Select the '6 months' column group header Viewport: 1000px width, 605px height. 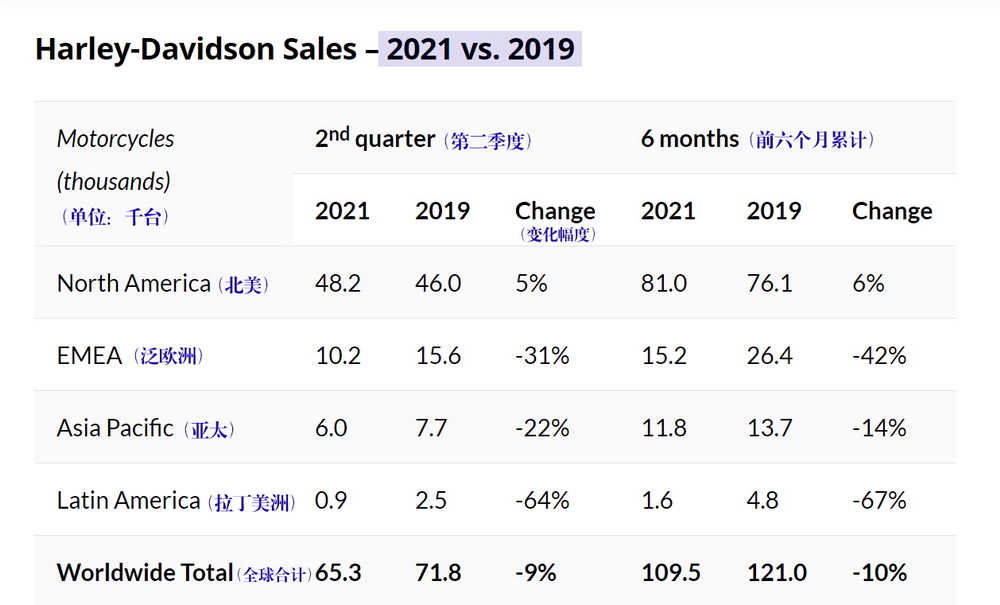[757, 139]
